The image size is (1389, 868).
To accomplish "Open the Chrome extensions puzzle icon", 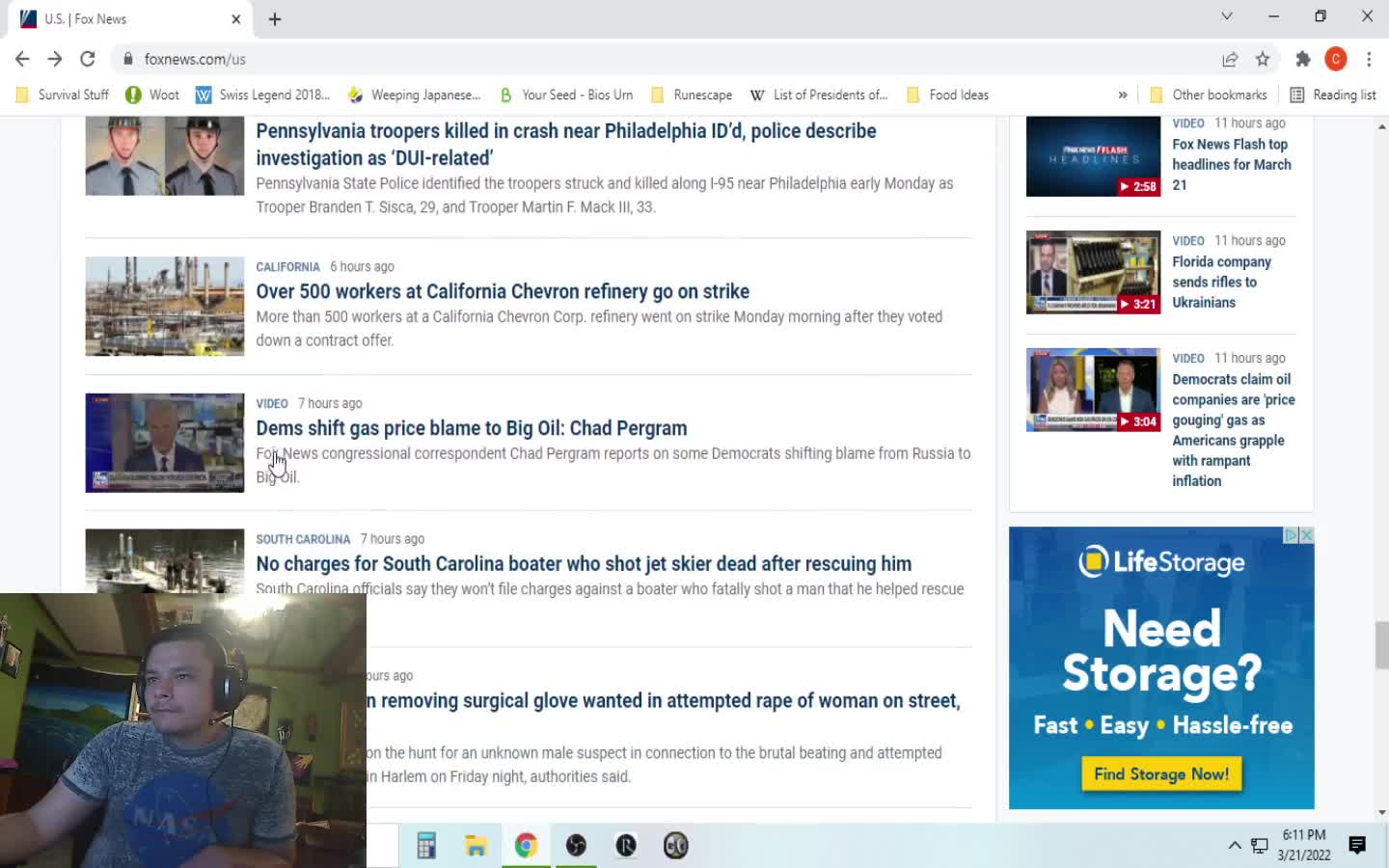I will point(1303,59).
